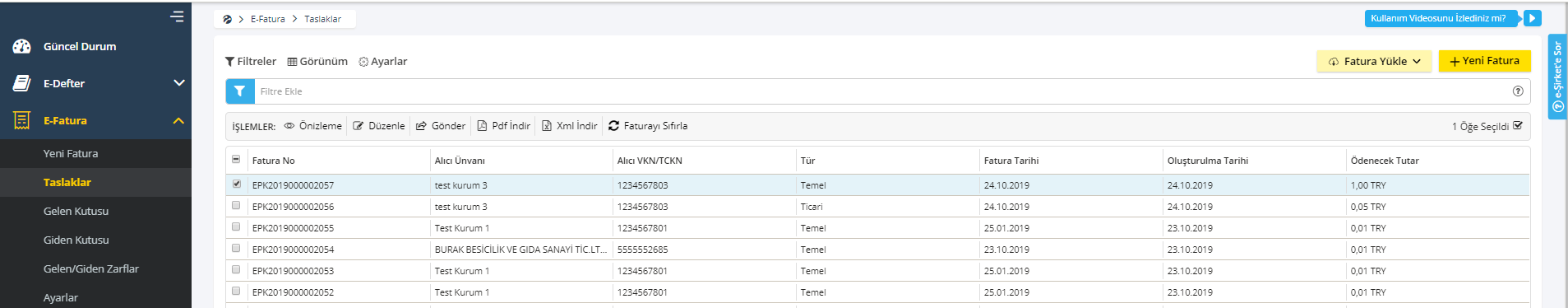Viewport: 1568px width, 308px height.
Task: Click the E-Fatura invoice icon in the sidebar
Action: [x=22, y=120]
